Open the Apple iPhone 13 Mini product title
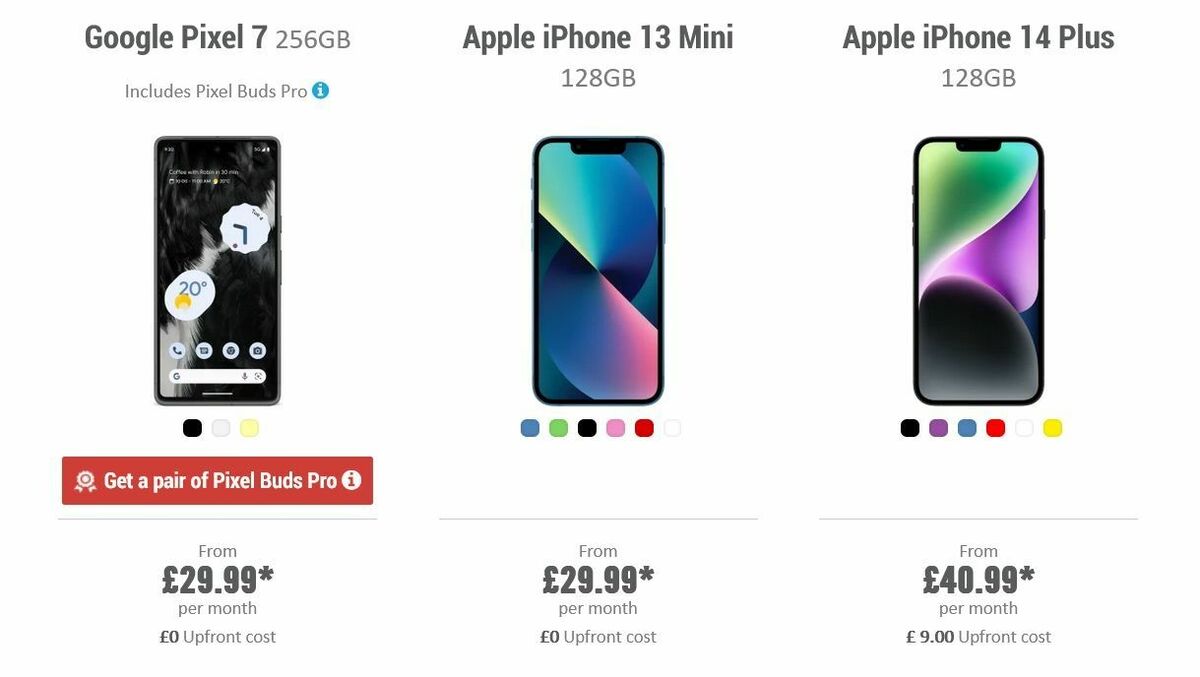 [598, 37]
